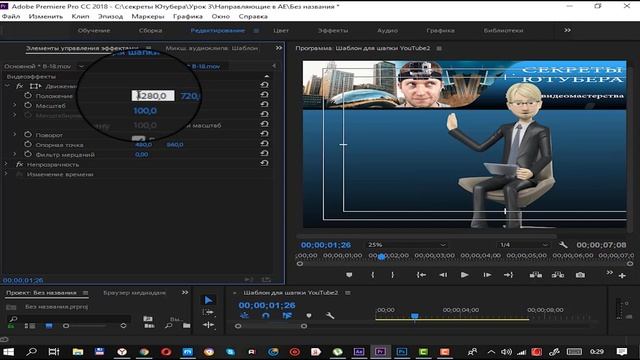This screenshot has height=360, width=640.
Task: Show hidden workspaces overflow menu
Action: (567, 30)
